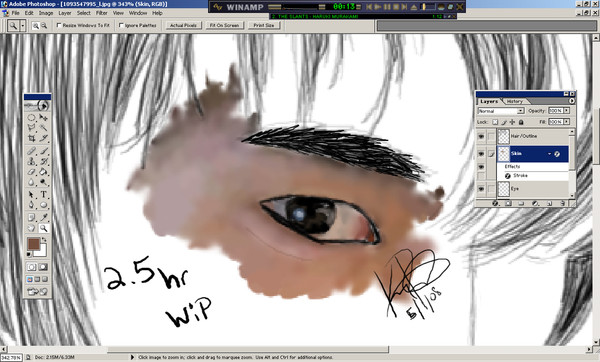The image size is (600, 362).
Task: Select the Magic Wand tool
Action: [44, 127]
